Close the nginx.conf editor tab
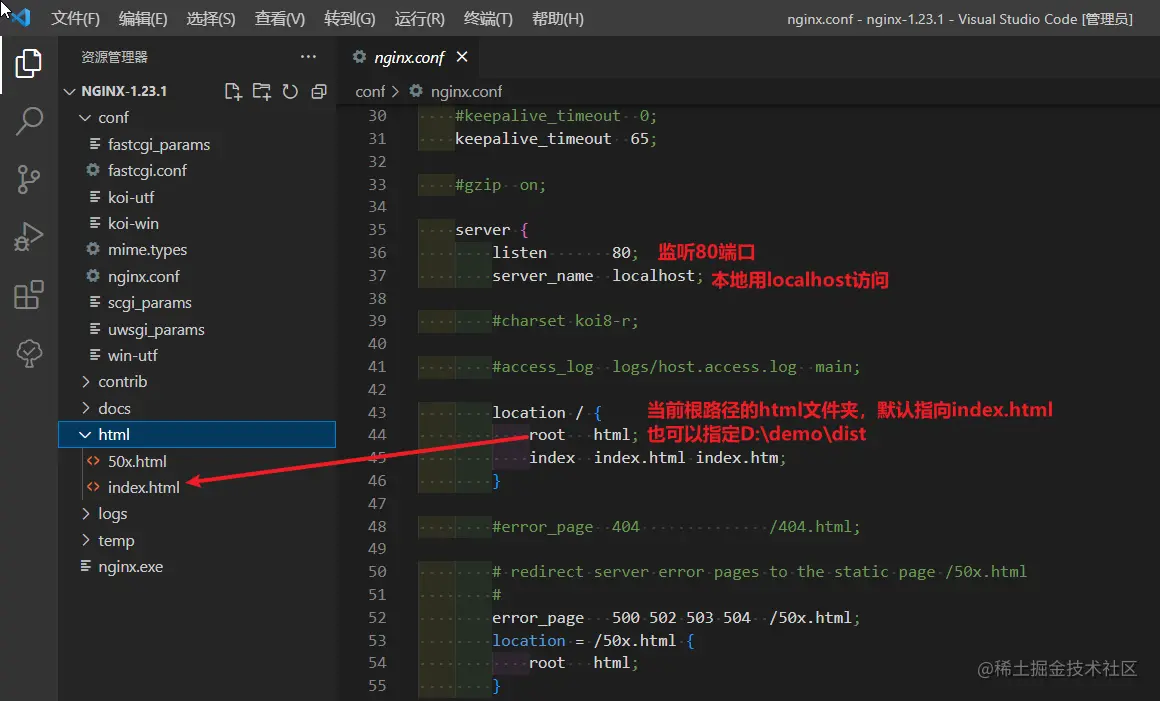1160x701 pixels. 462,57
